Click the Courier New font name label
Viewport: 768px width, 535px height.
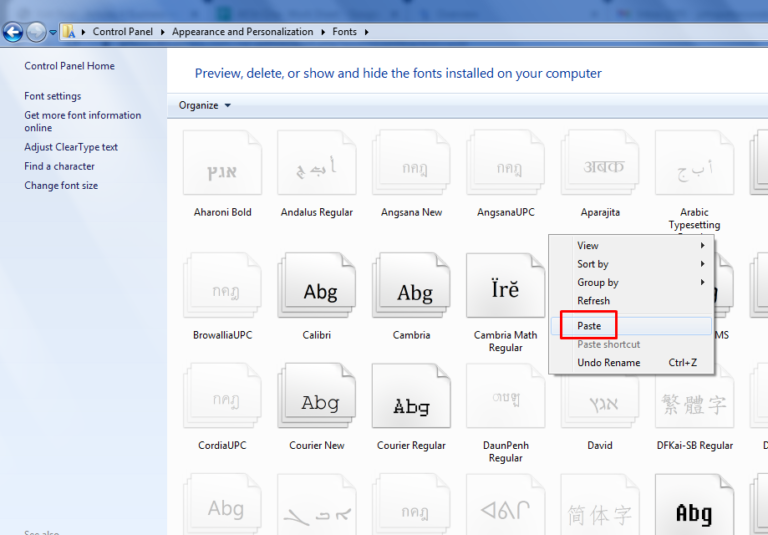coord(317,445)
